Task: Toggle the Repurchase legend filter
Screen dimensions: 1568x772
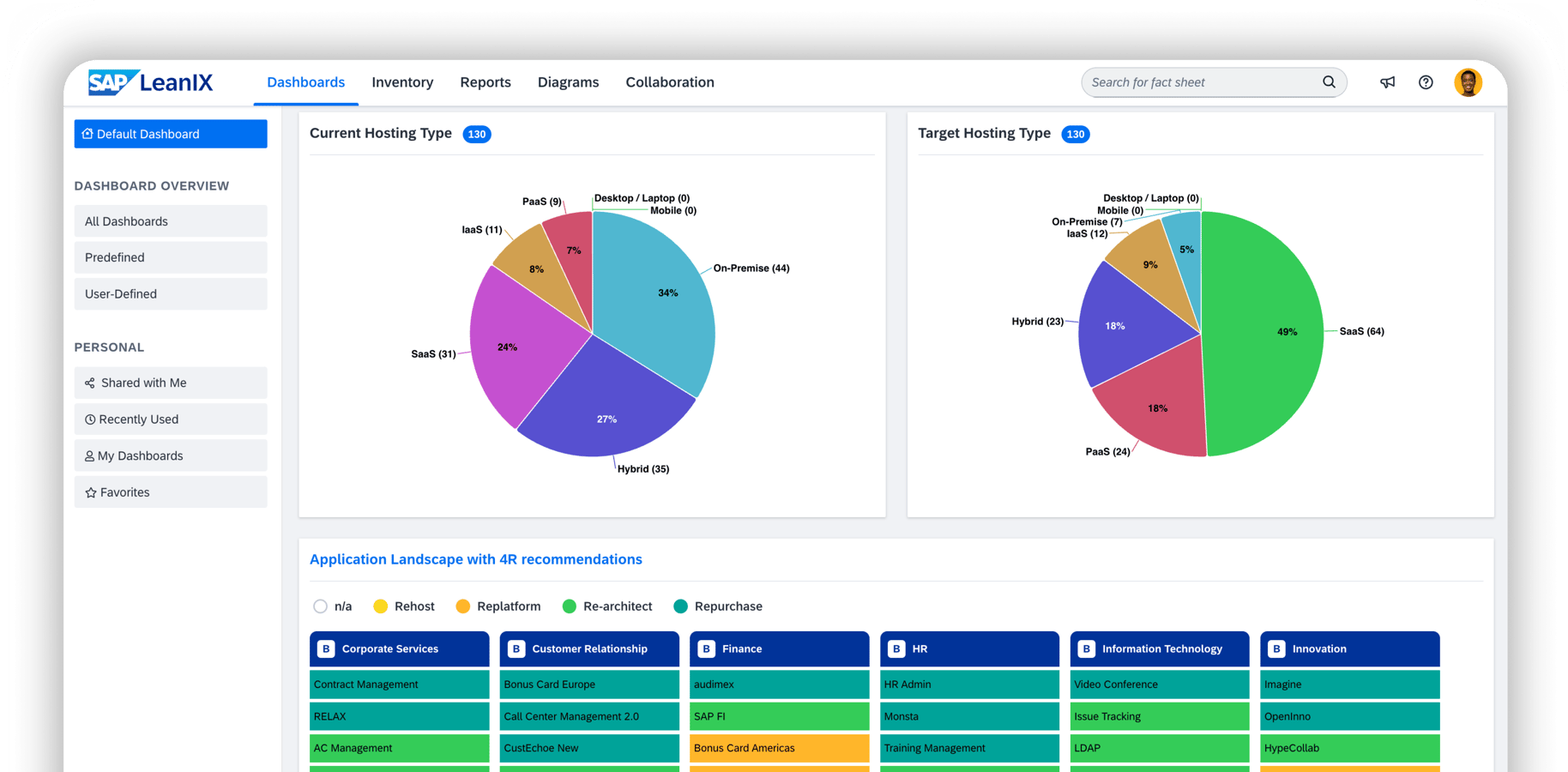Action: [718, 606]
